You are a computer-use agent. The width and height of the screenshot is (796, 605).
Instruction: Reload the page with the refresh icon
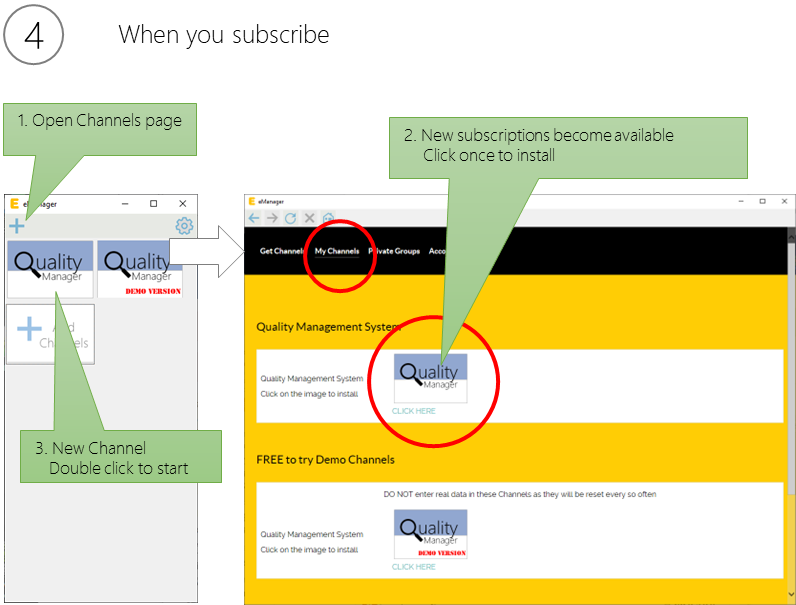pyautogui.click(x=290, y=217)
